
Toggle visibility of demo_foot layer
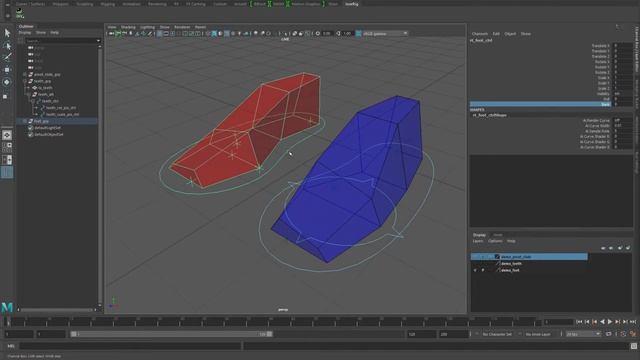point(475,270)
